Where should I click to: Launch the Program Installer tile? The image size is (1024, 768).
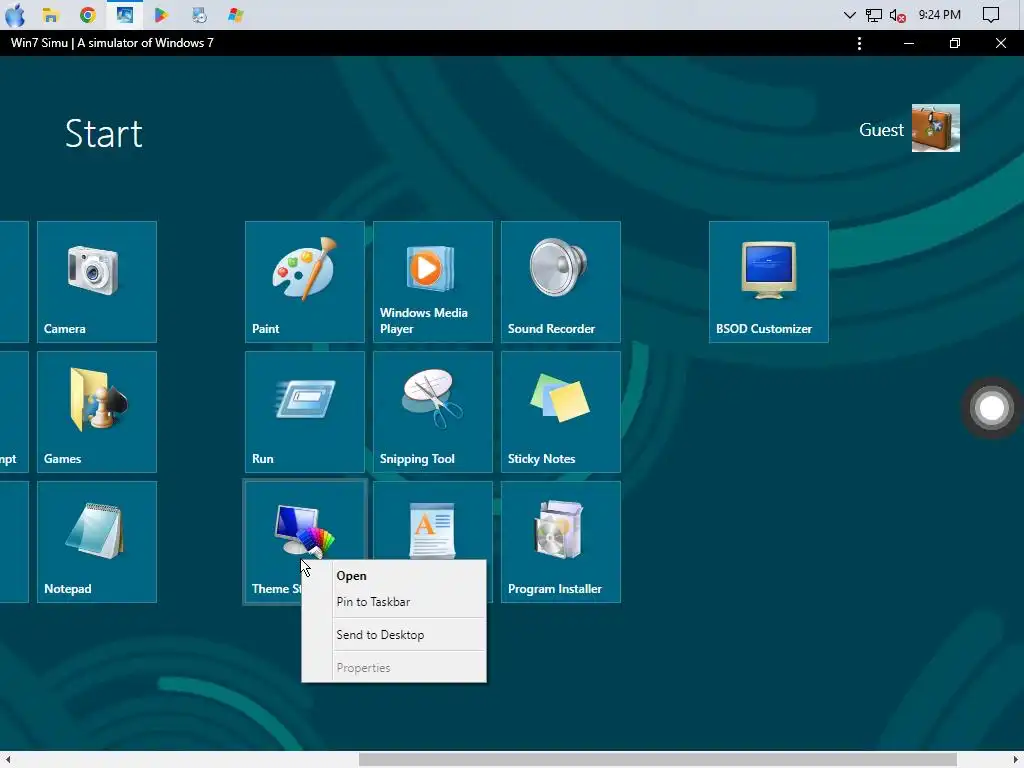point(560,541)
